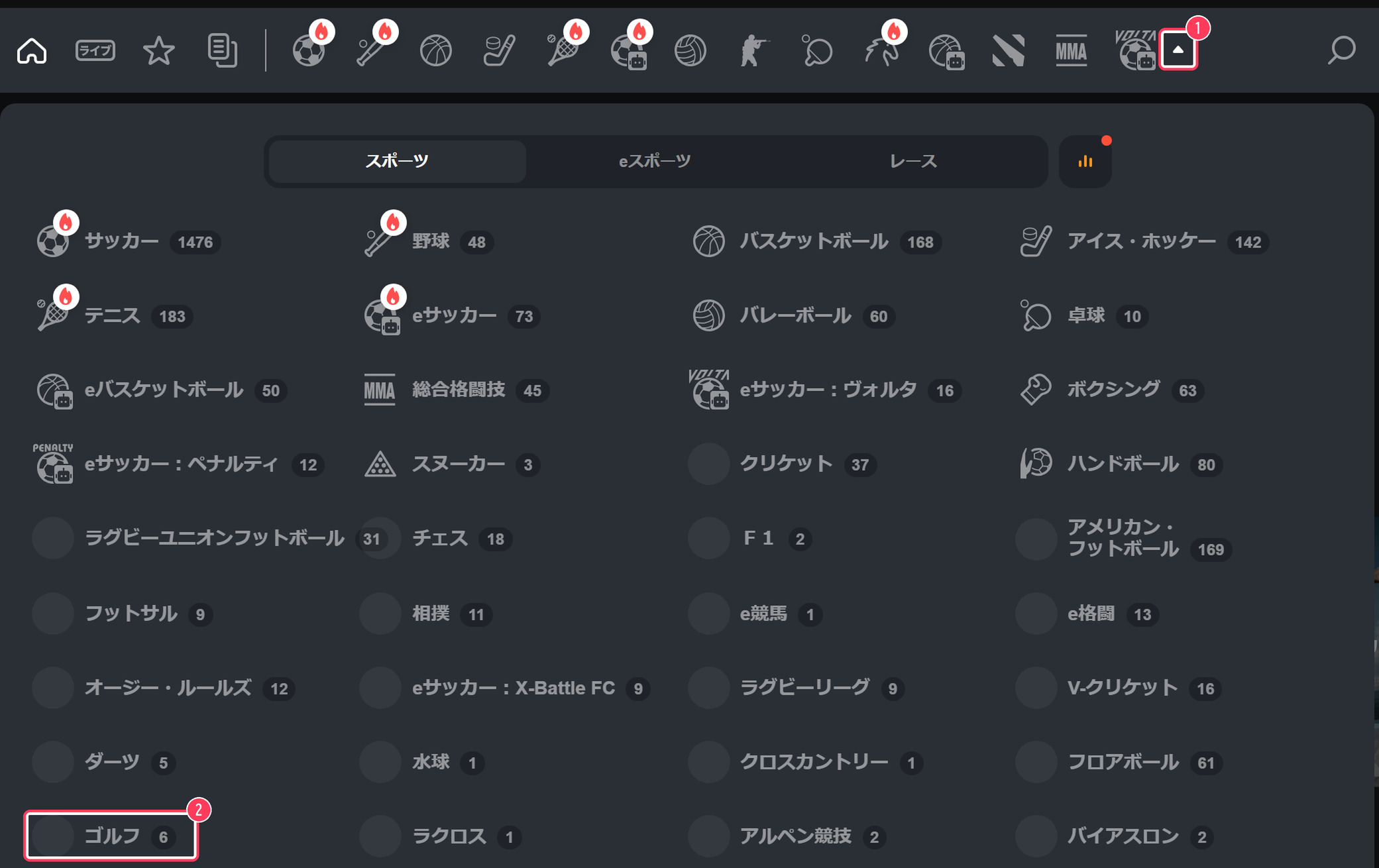Open アイス・ホッケー category

pyautogui.click(x=1144, y=241)
